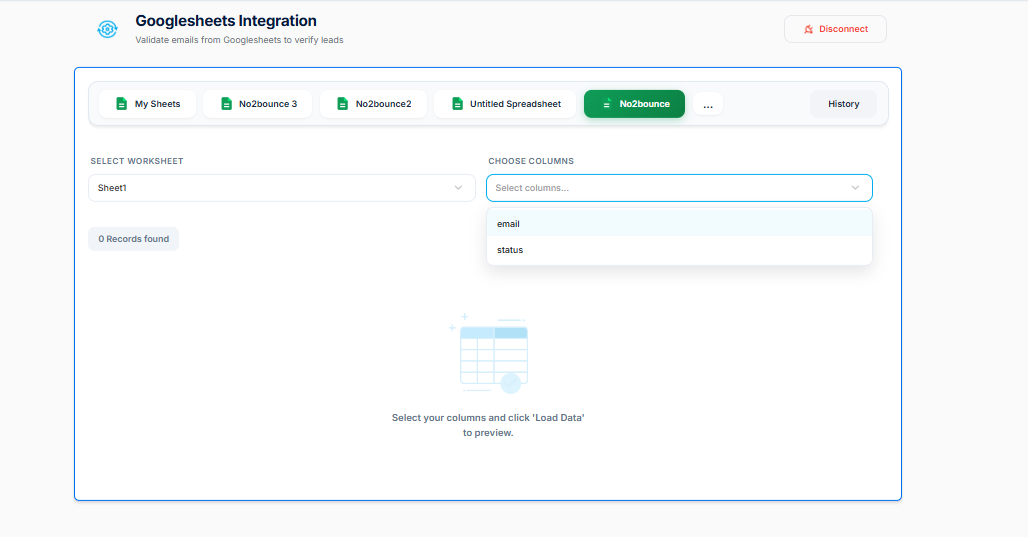The width and height of the screenshot is (1028, 537).
Task: Click the Select columns input field
Action: 679,188
